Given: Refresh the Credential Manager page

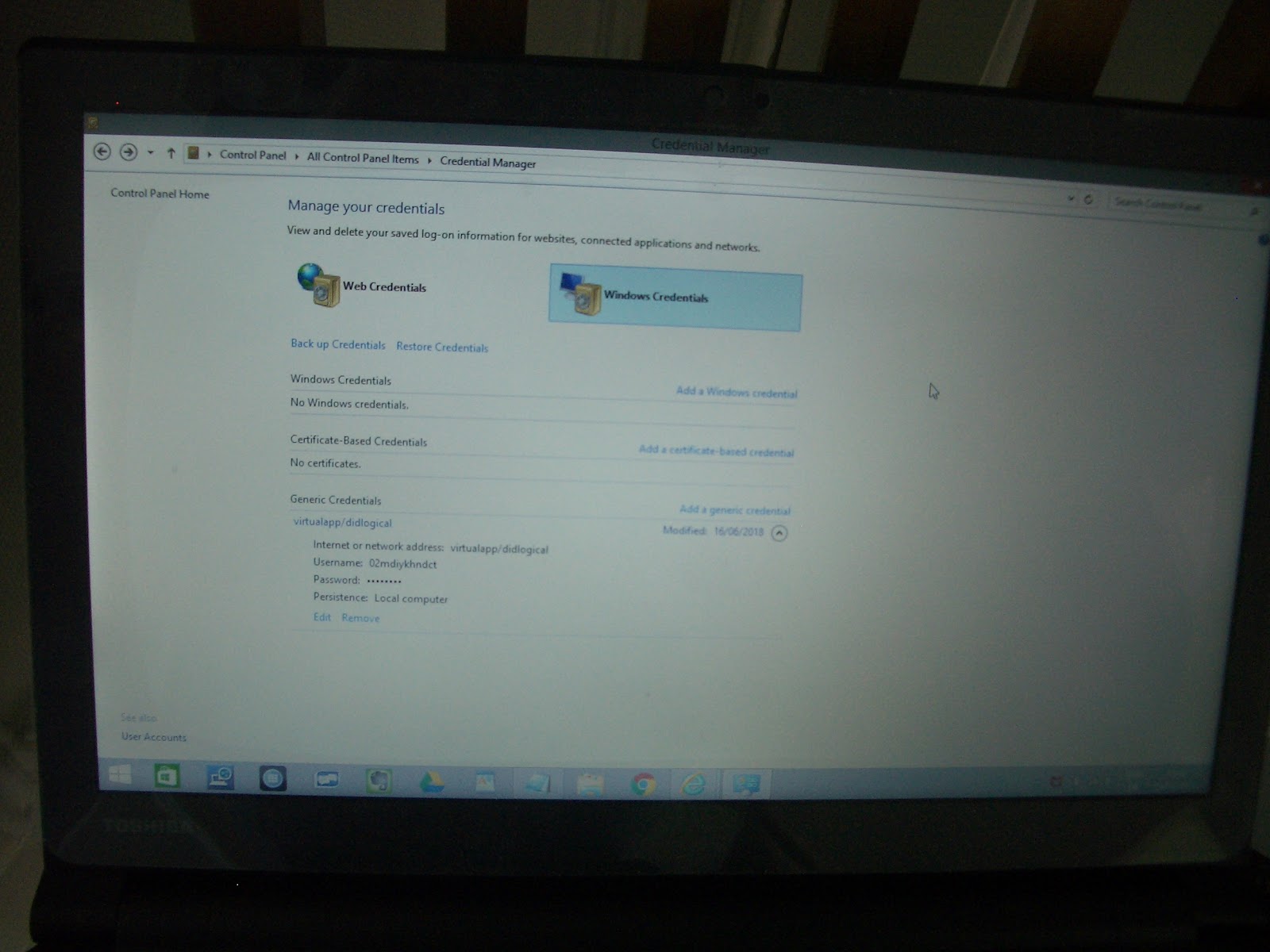Looking at the screenshot, I should tap(1088, 200).
